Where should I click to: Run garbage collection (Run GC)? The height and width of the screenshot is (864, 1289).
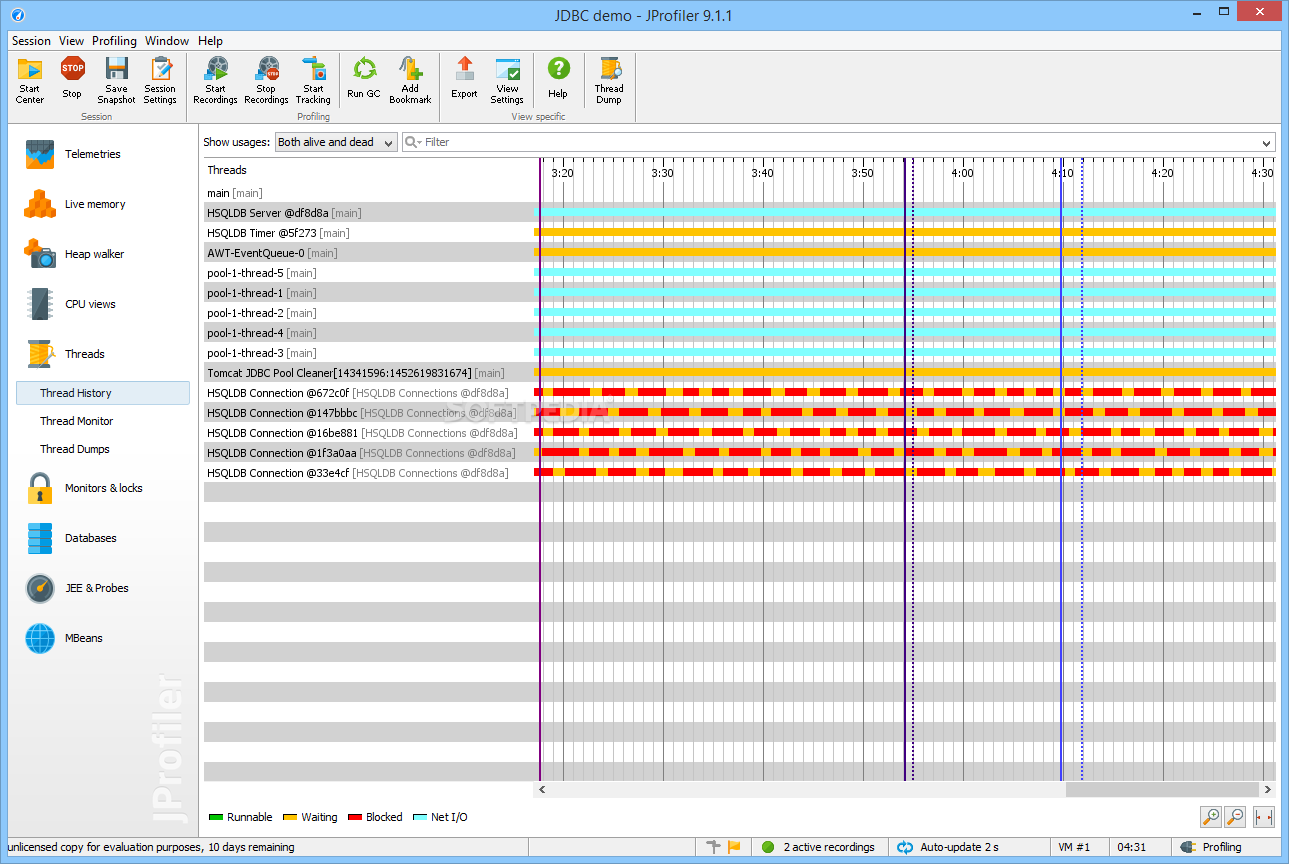click(x=364, y=80)
